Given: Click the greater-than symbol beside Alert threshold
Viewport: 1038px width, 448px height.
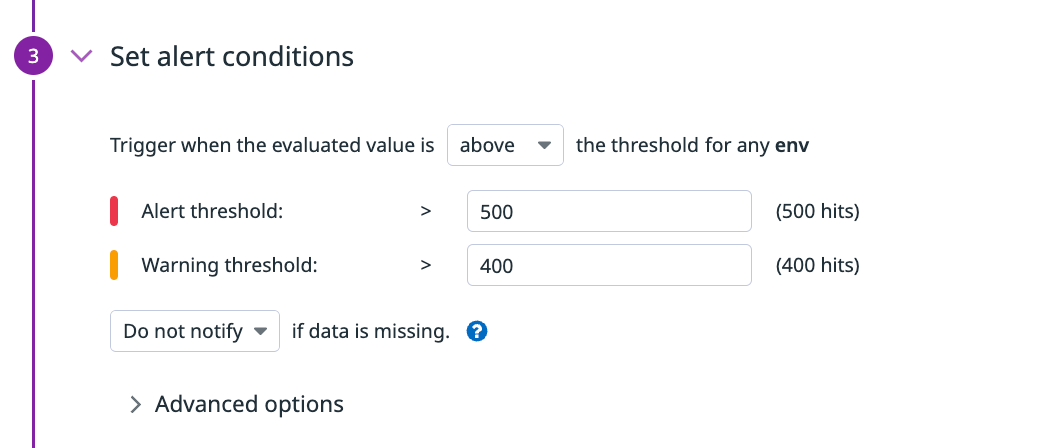Looking at the screenshot, I should (426, 211).
